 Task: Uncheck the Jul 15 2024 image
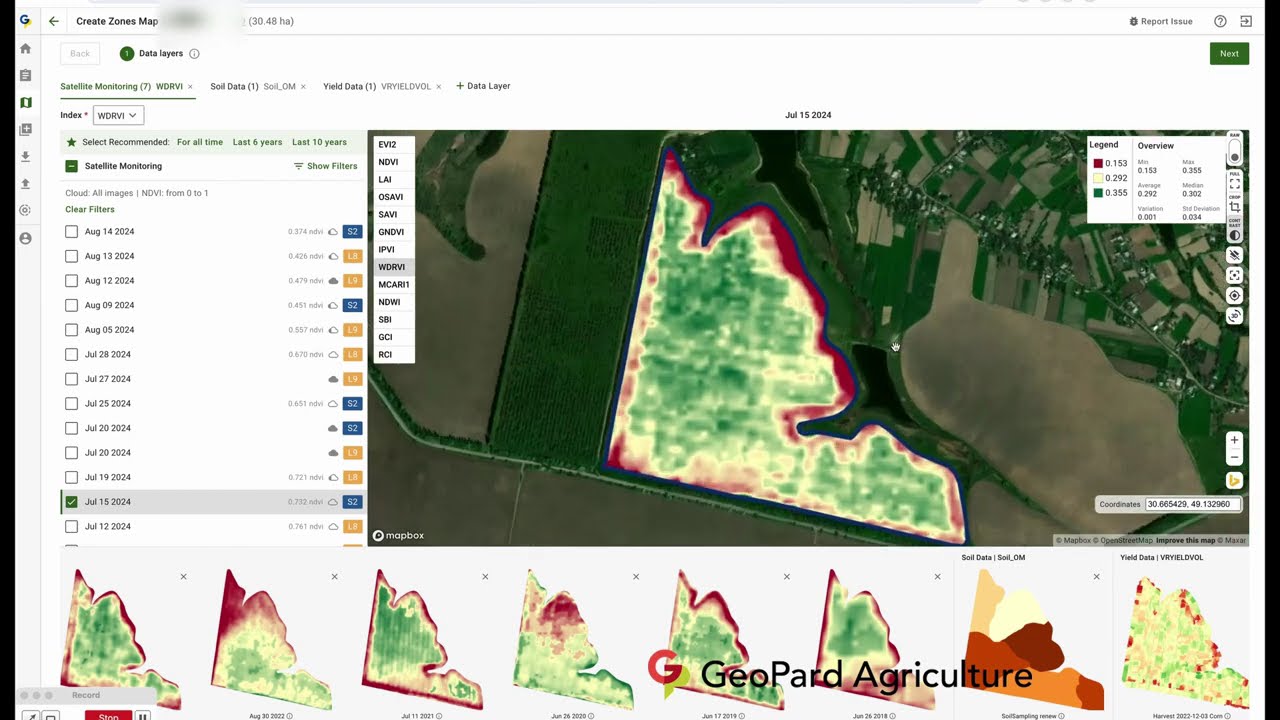[71, 502]
